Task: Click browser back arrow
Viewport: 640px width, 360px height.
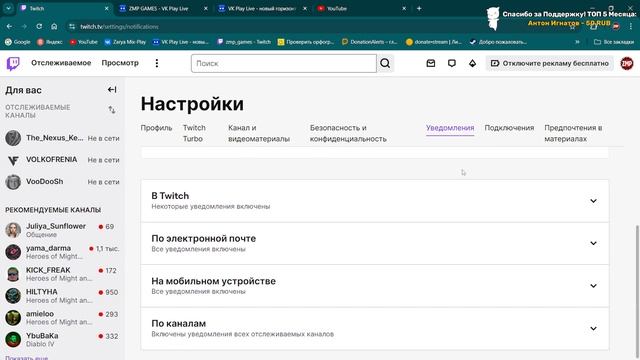Action: [9, 26]
